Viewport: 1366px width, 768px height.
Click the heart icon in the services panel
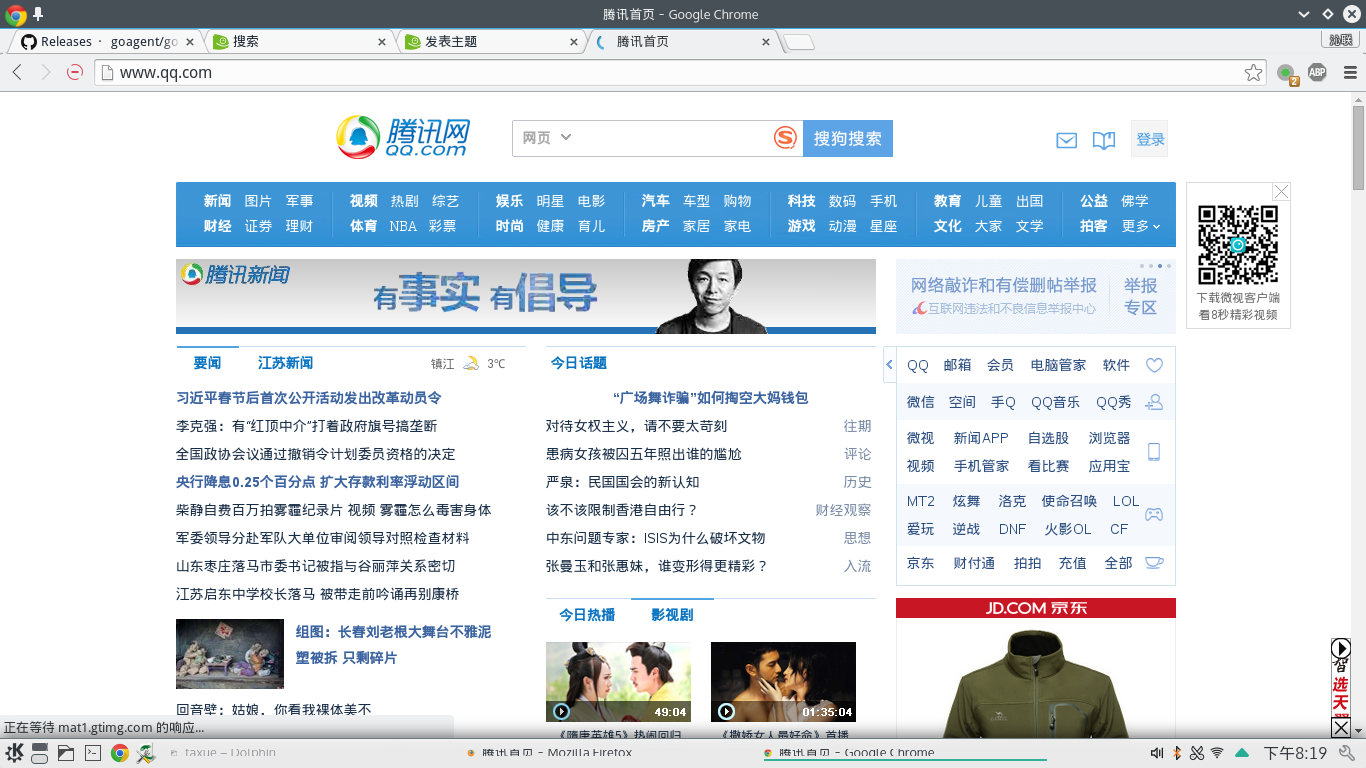click(1154, 366)
